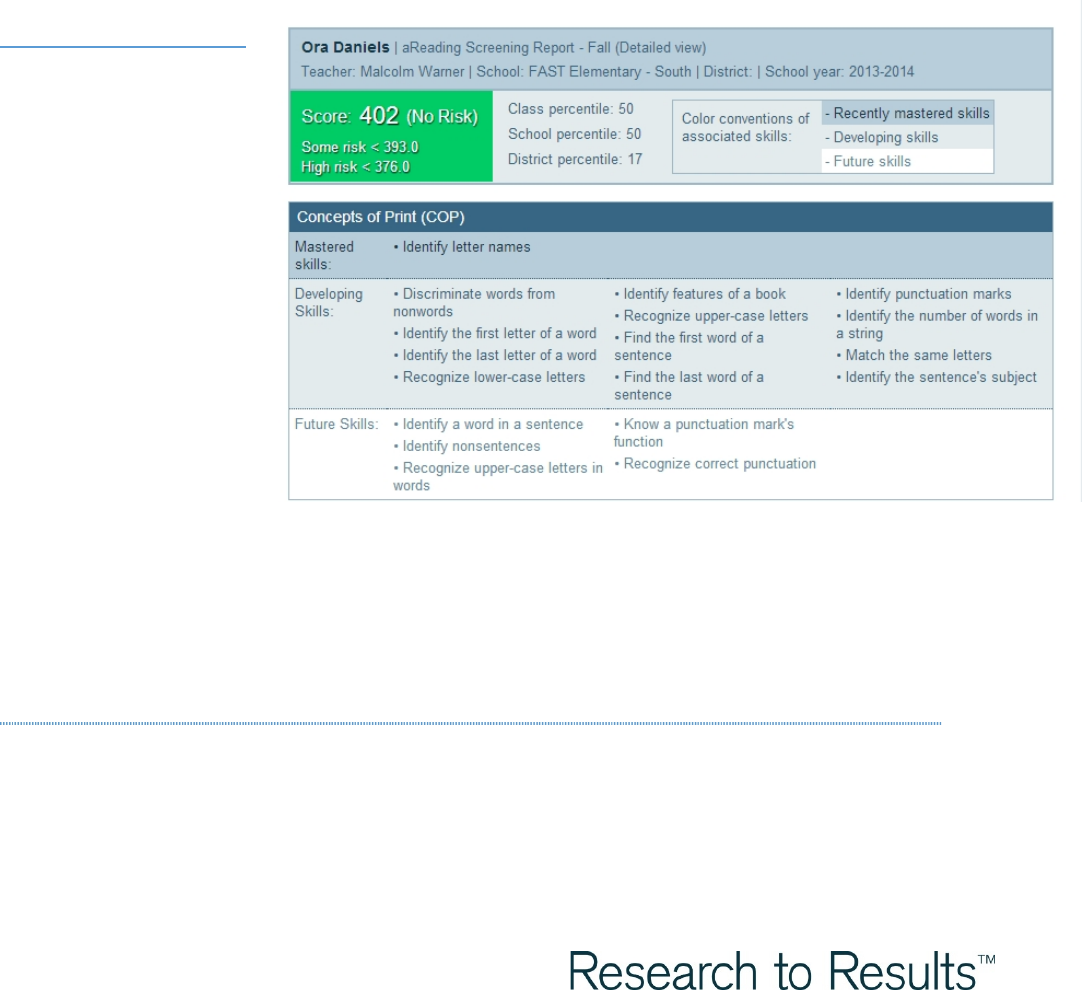Click the High risk < 376.0 line
1082x990 pixels.
(355, 167)
